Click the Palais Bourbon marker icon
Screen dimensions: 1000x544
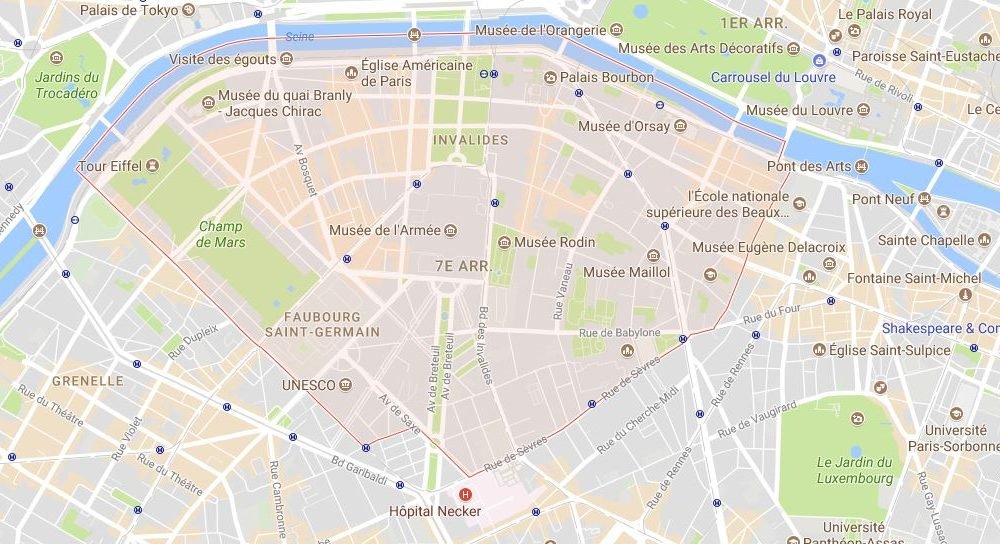tap(550, 78)
